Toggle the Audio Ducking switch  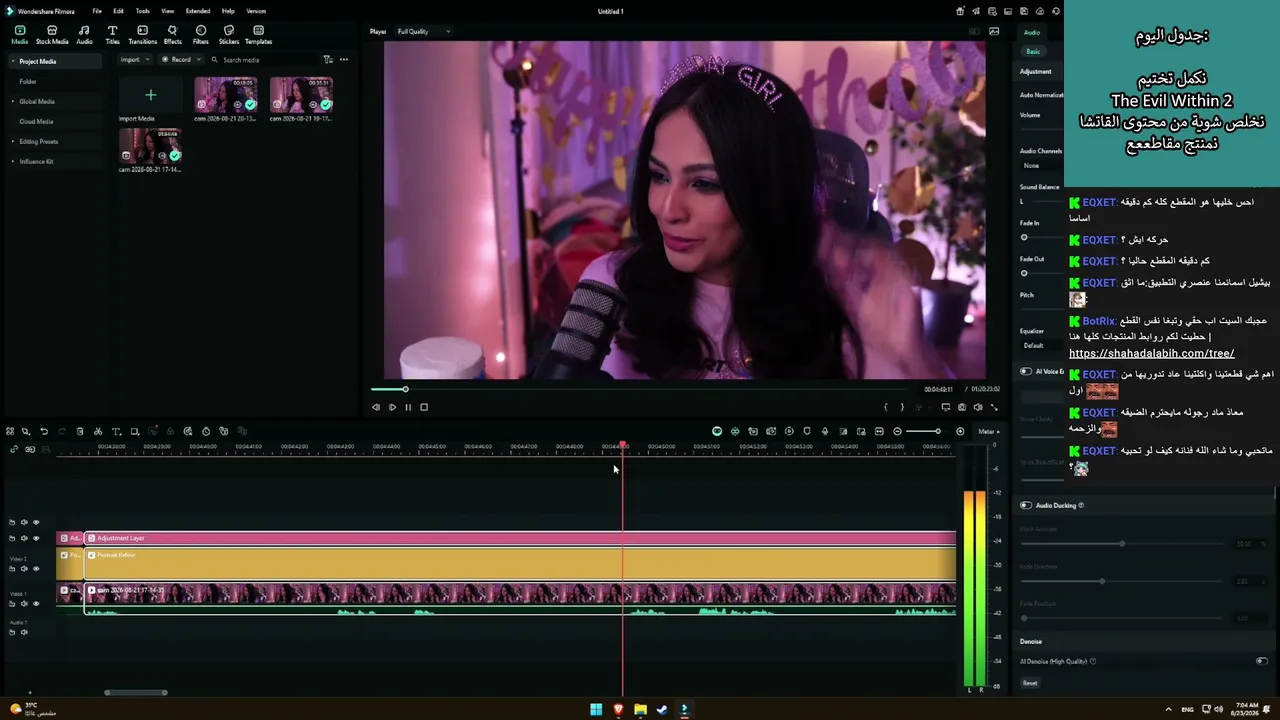(1026, 505)
